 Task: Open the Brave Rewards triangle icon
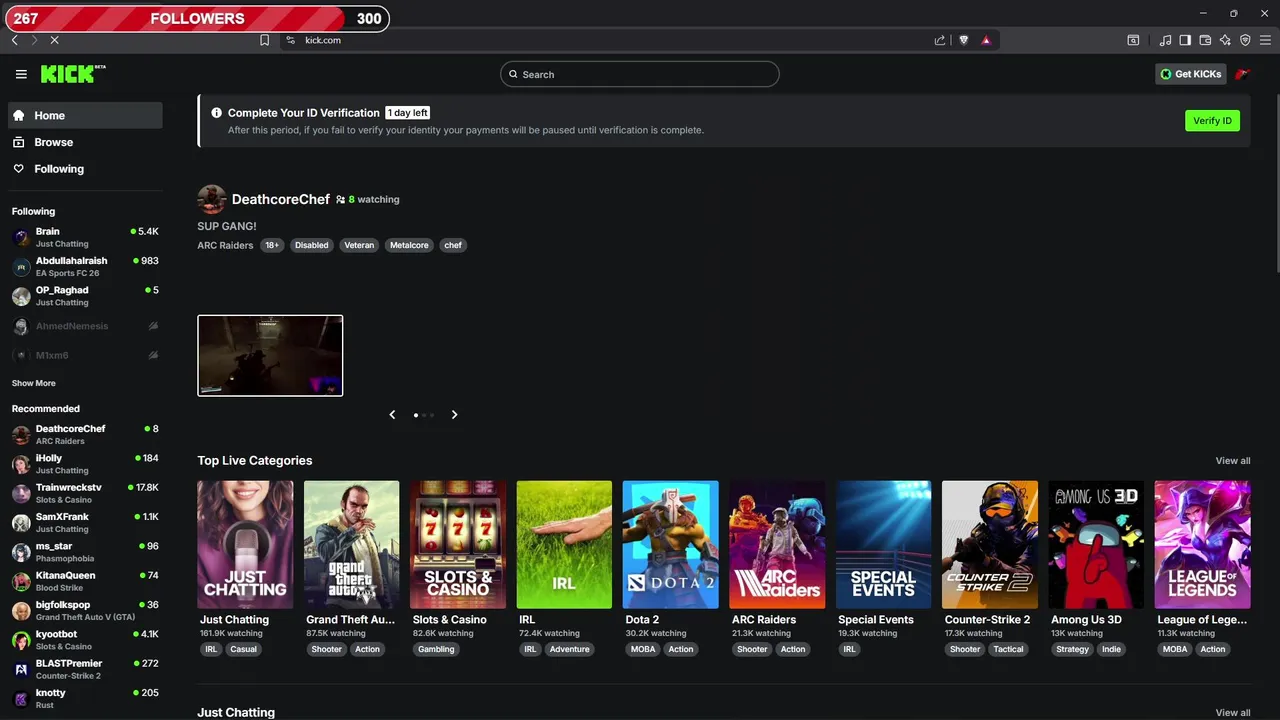986,40
